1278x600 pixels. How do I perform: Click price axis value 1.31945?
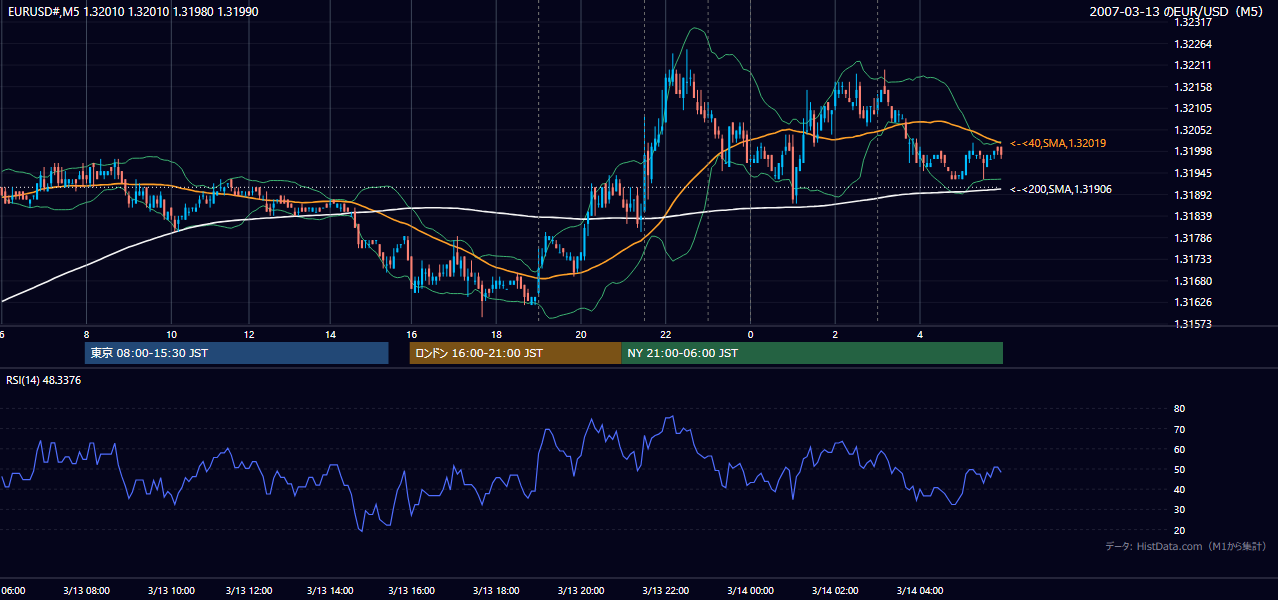[x=1195, y=173]
